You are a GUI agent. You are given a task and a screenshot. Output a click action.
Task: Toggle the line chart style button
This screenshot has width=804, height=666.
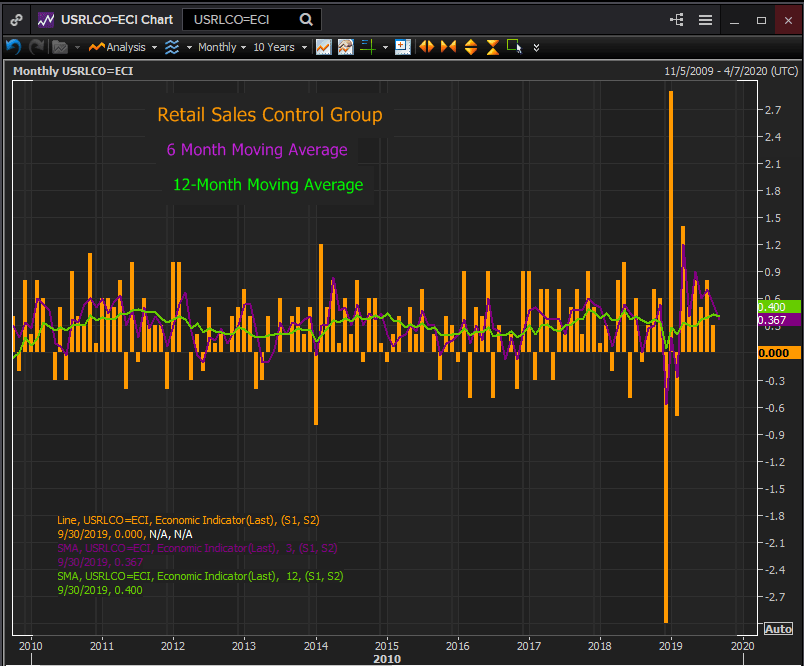tap(323, 47)
